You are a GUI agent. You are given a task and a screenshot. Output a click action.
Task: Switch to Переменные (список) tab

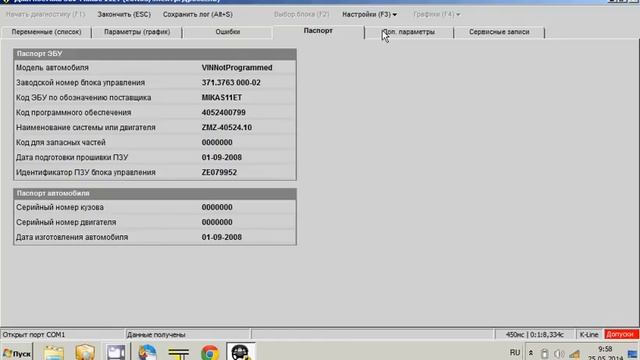coord(46,32)
